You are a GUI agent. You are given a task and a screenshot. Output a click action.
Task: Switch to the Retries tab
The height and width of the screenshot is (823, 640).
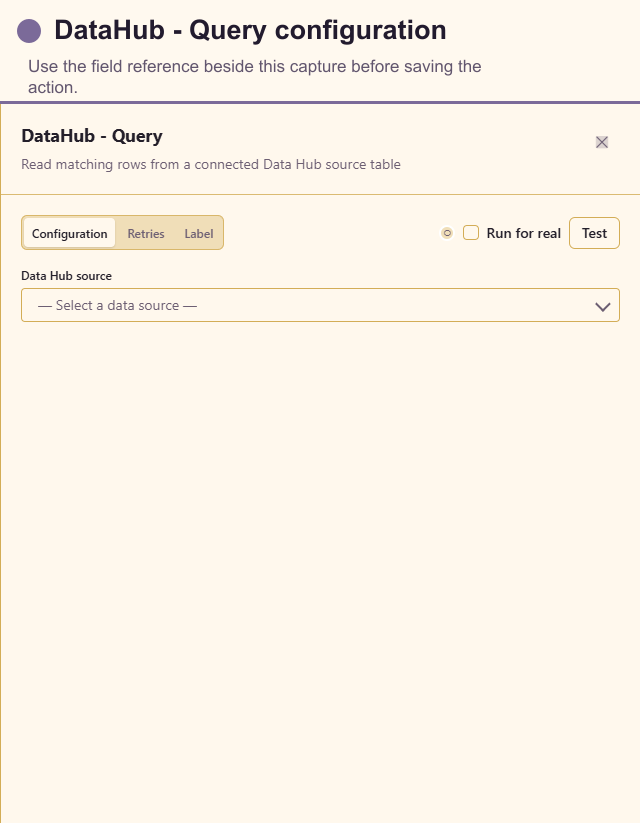coord(146,234)
